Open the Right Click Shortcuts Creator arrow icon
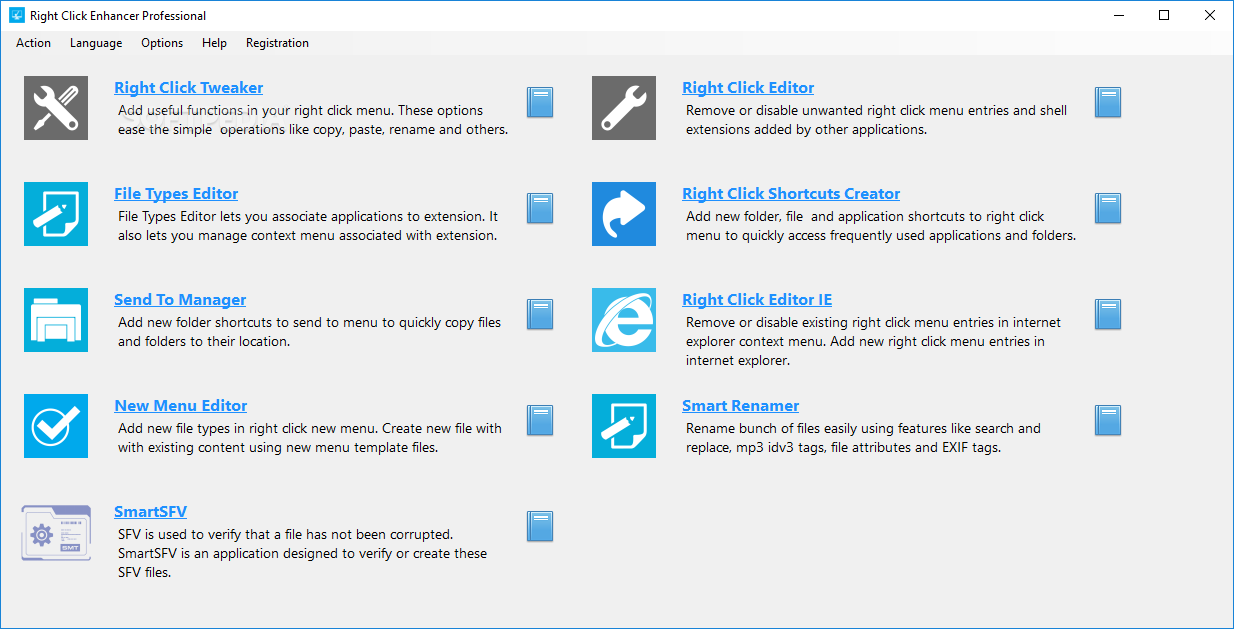This screenshot has height=629, width=1234. (624, 214)
